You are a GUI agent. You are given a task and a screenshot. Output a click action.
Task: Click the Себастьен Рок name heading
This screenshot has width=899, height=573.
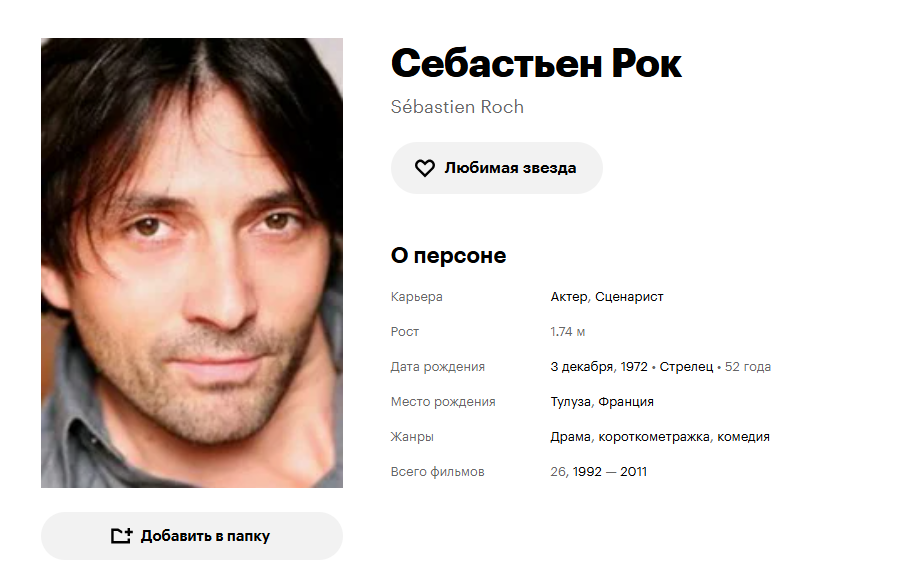tap(536, 63)
